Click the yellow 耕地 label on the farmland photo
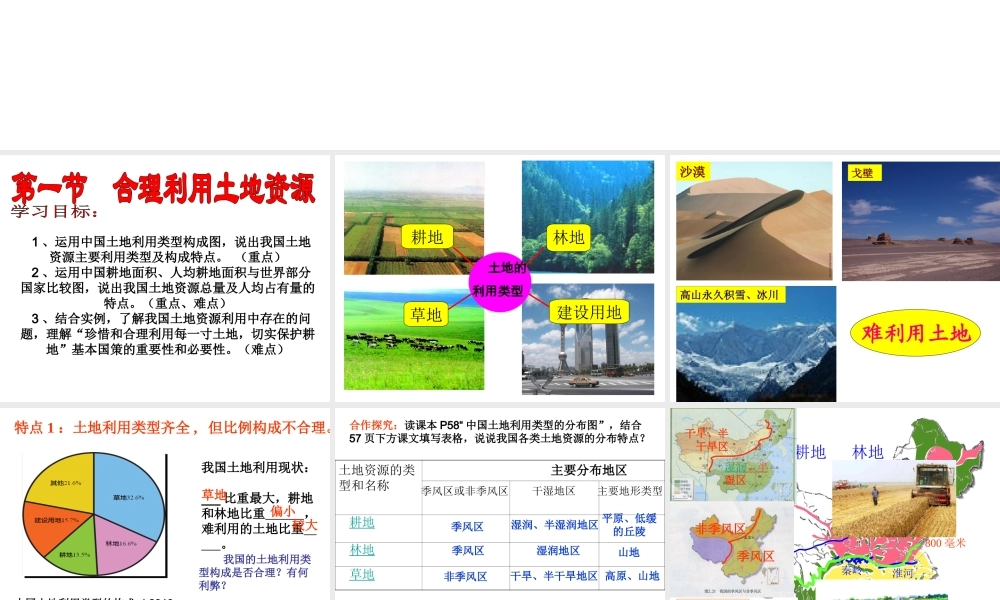 pyautogui.click(x=427, y=237)
